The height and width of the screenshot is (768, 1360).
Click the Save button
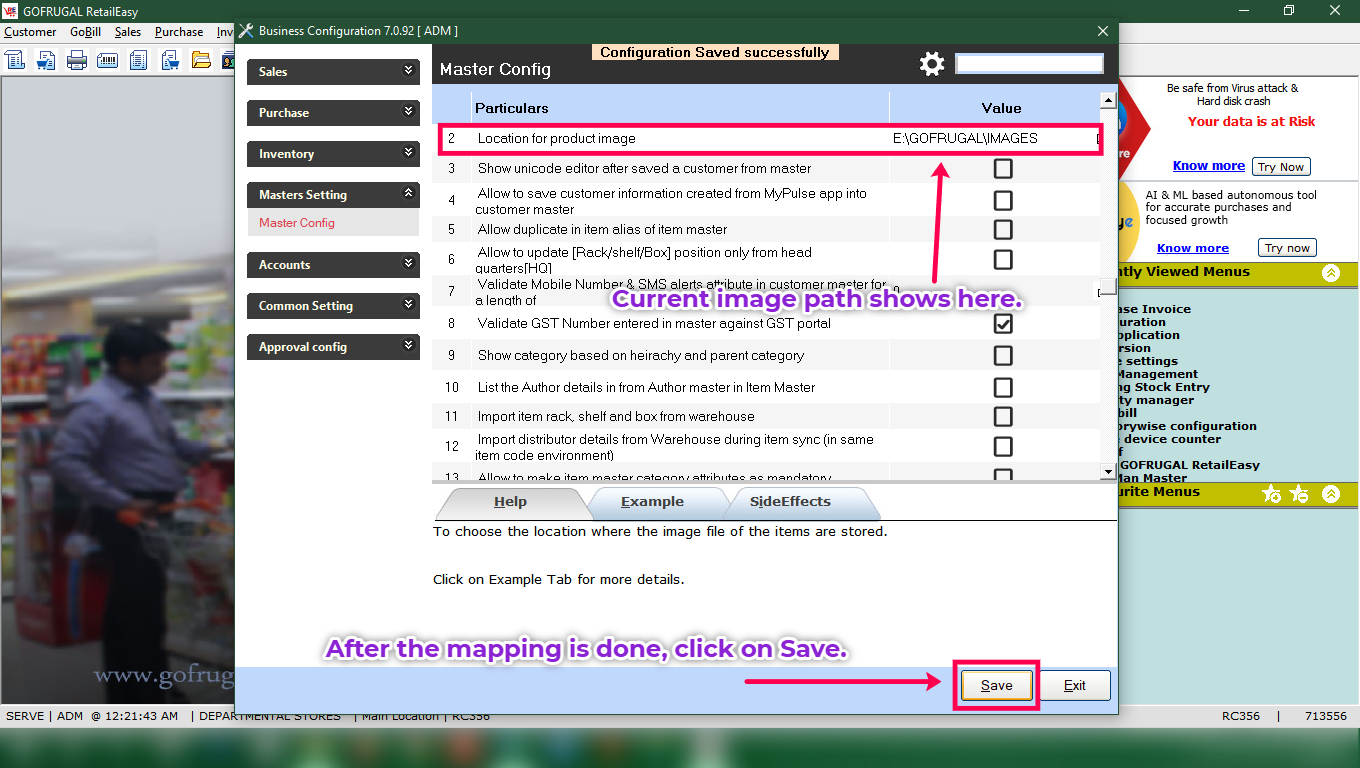996,685
